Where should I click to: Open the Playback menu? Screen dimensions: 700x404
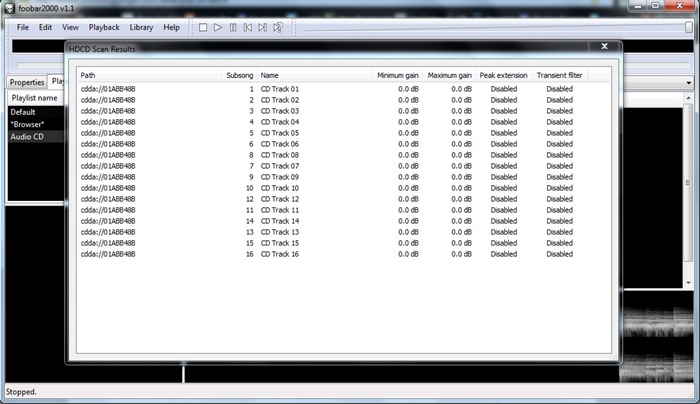(x=104, y=27)
